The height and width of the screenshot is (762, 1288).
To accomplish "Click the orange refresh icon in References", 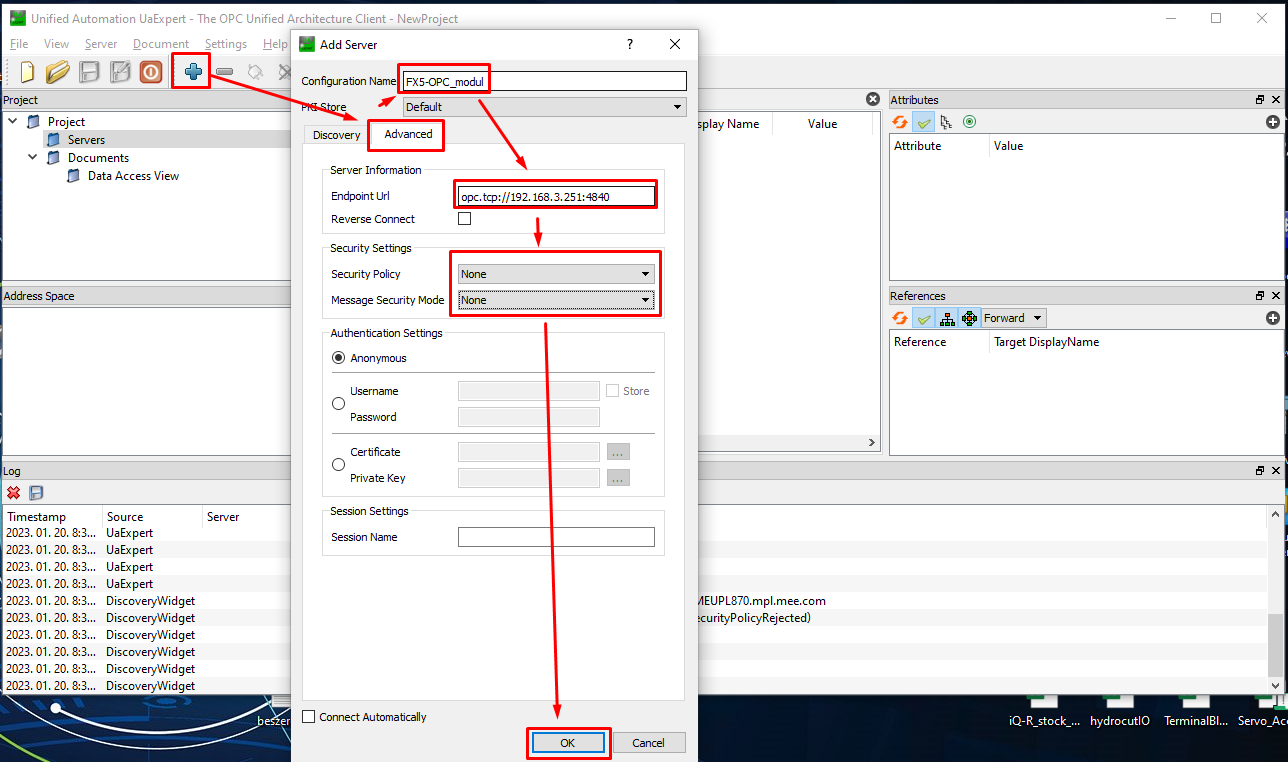I will [x=900, y=318].
